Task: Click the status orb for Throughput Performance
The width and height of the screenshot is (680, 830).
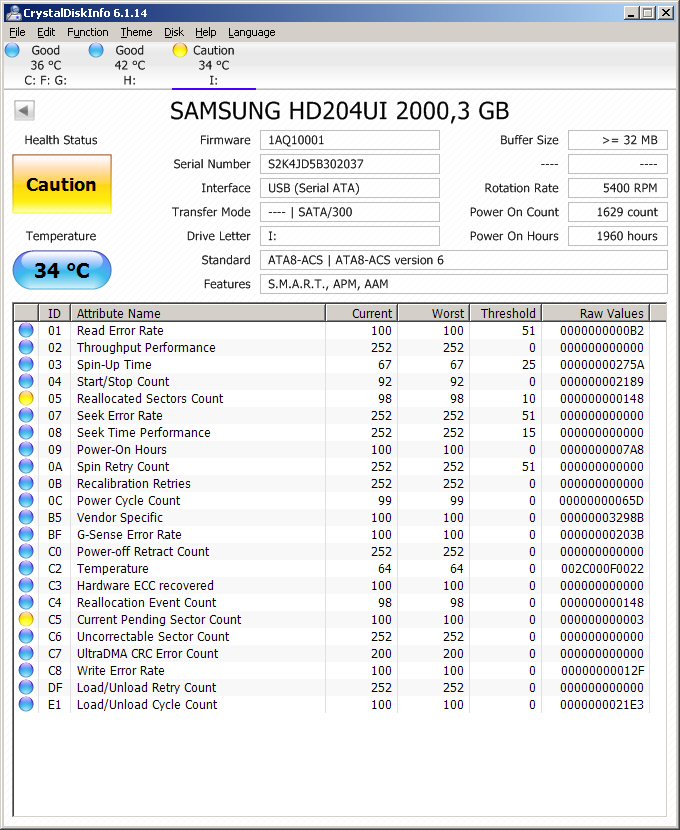Action: 26,347
